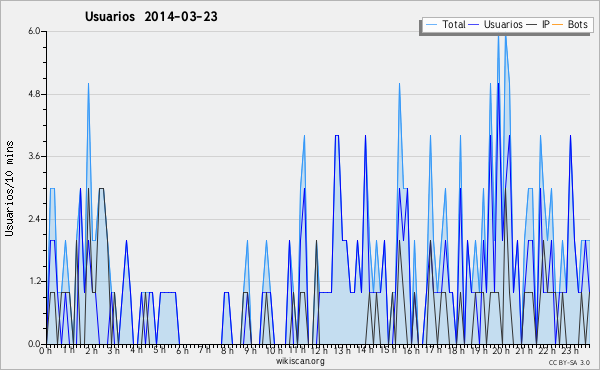This screenshot has height=370, width=600.
Task: Click the 5 h x-axis label
Action: (x=159, y=350)
